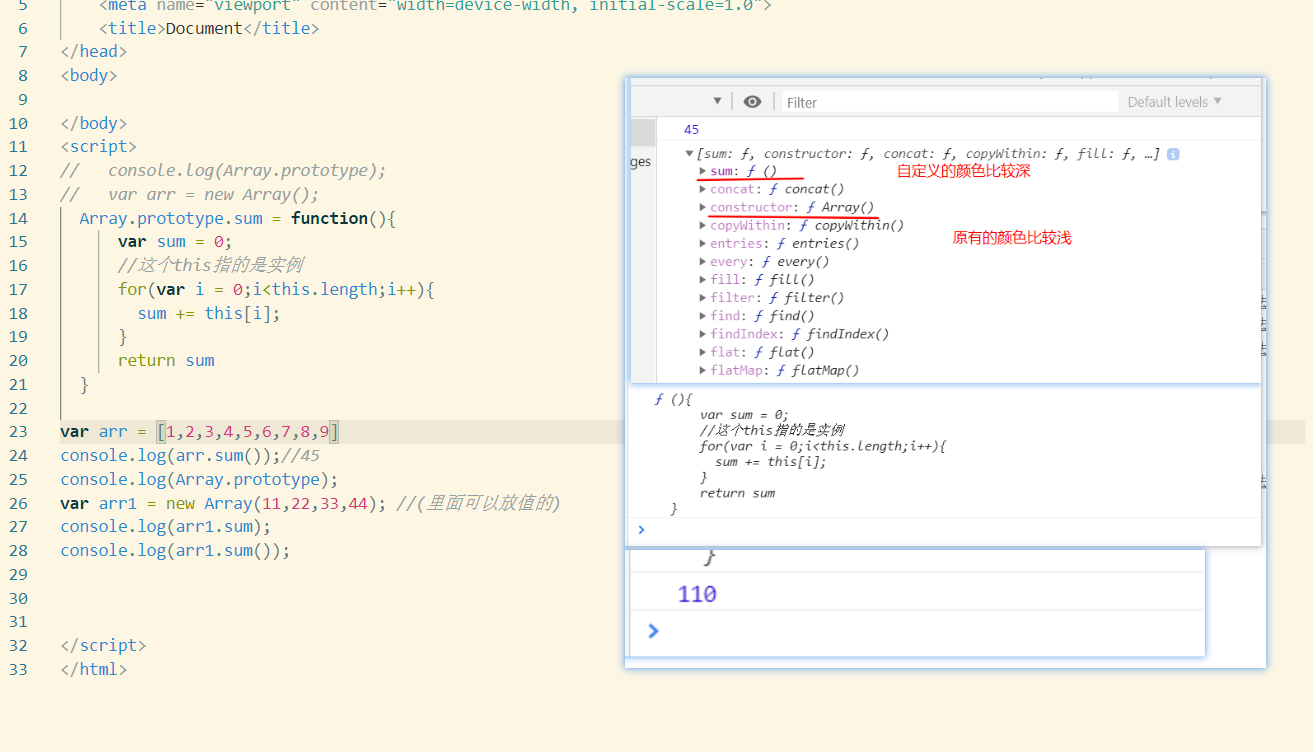The width and height of the screenshot is (1313, 752).
Task: Click the "var arr1 = new Array(11,22,33,44);" line
Action: [224, 503]
